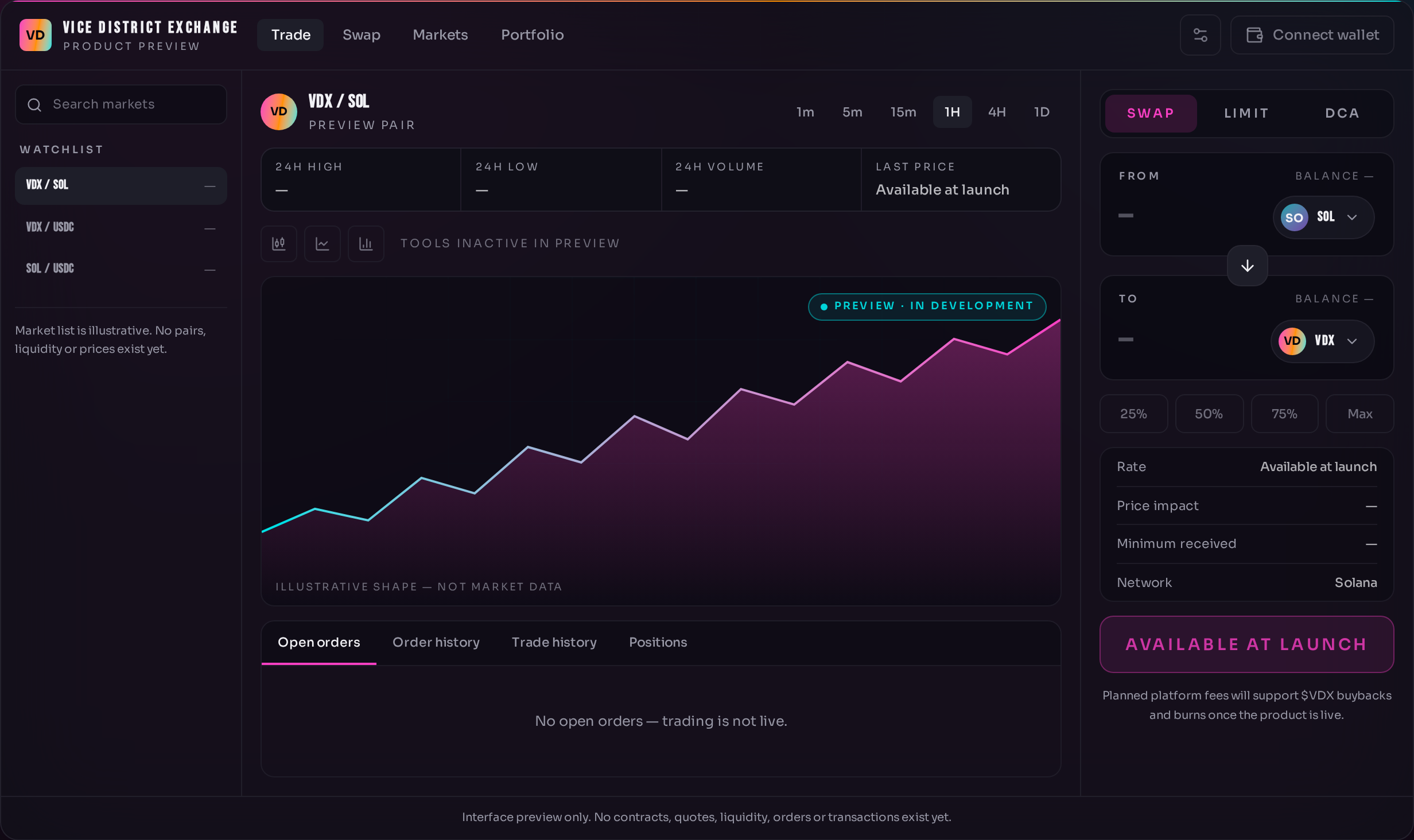Select the SWAP order tab
Image resolution: width=1414 pixels, height=840 pixels.
(1151, 114)
